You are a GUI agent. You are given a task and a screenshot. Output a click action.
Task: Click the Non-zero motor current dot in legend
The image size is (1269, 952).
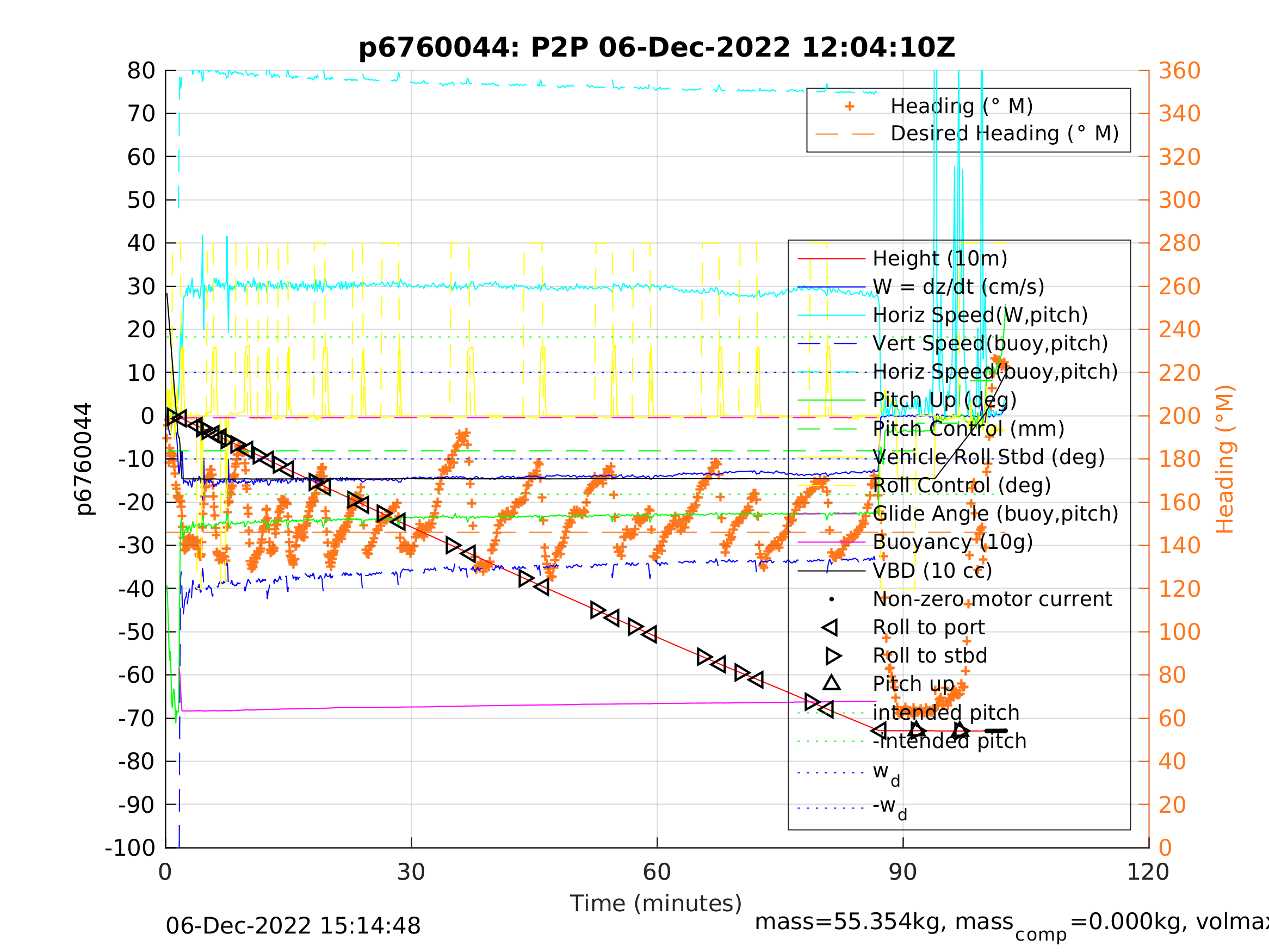831,599
